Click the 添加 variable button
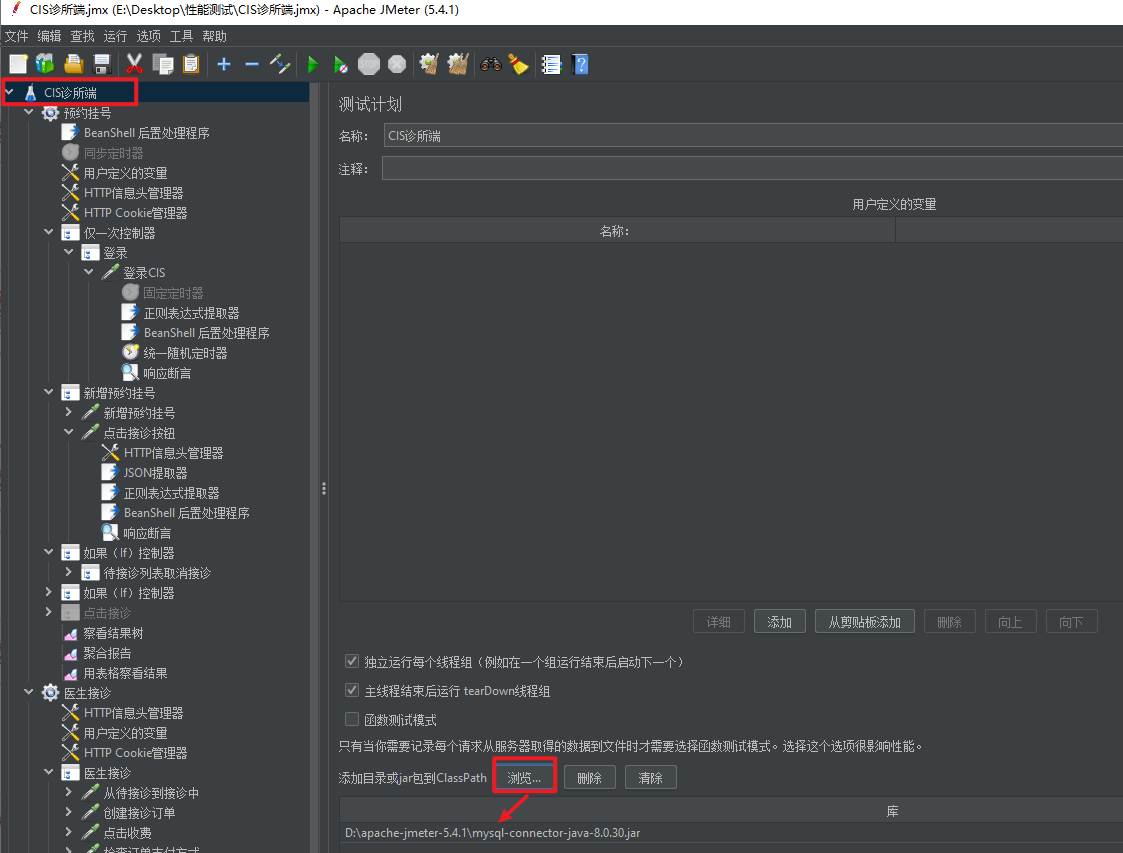The width and height of the screenshot is (1123, 853). pyautogui.click(x=779, y=622)
